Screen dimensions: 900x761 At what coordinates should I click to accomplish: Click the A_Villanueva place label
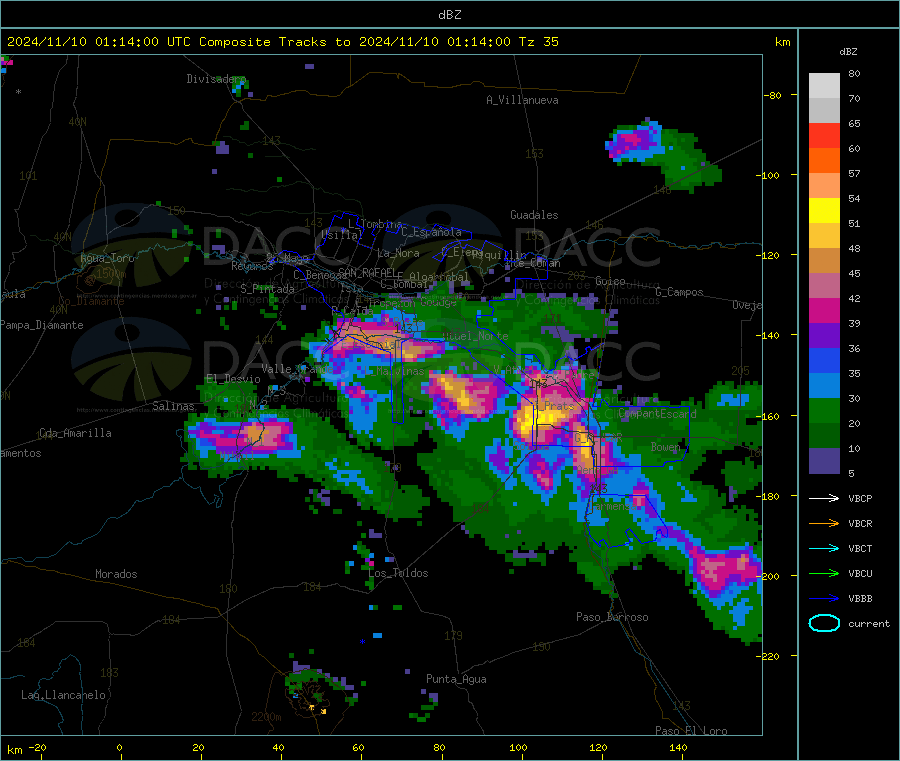pos(522,100)
